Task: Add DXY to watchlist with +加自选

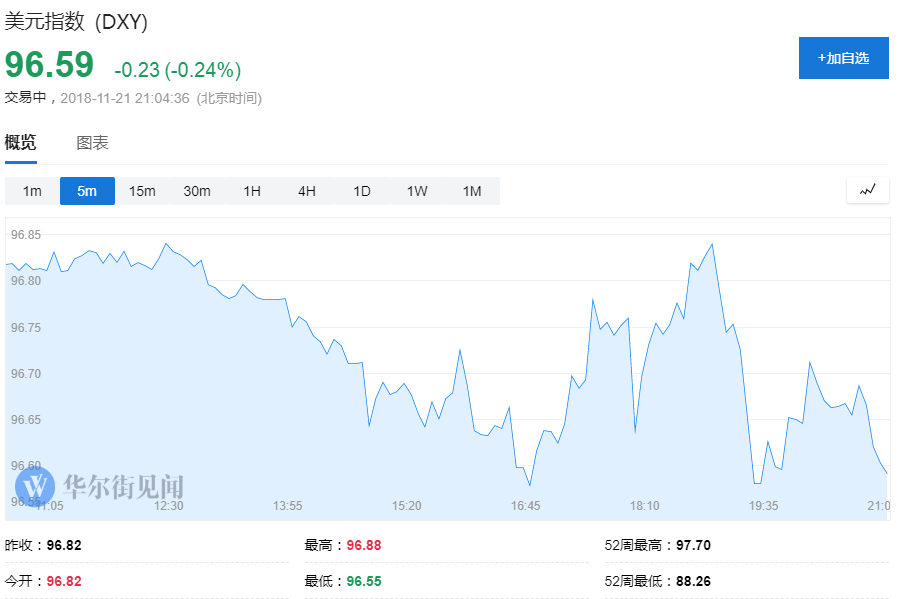Action: 843,58
